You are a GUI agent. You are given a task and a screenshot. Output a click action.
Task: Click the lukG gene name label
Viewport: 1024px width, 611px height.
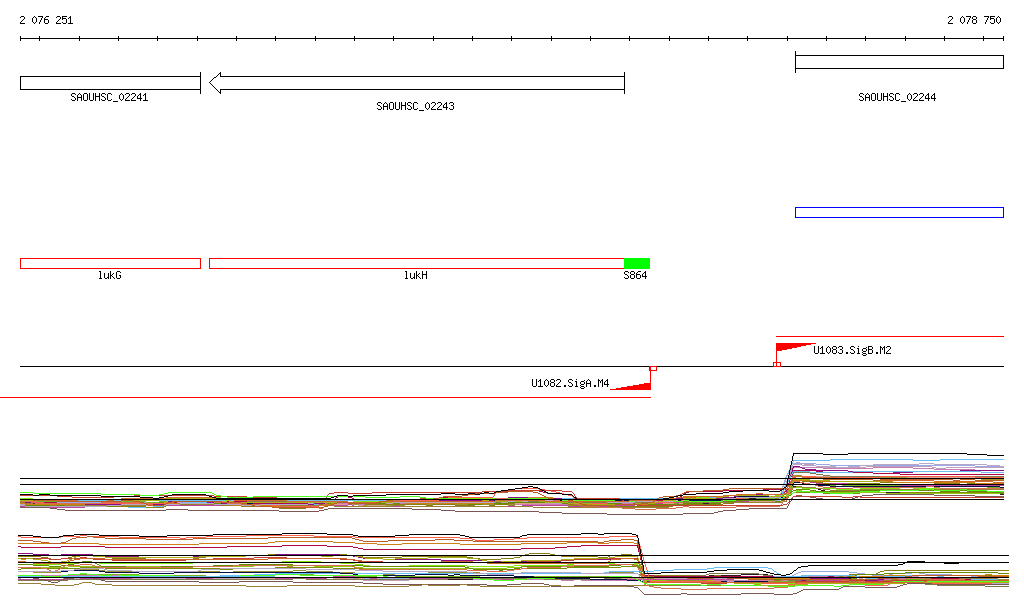[x=109, y=275]
